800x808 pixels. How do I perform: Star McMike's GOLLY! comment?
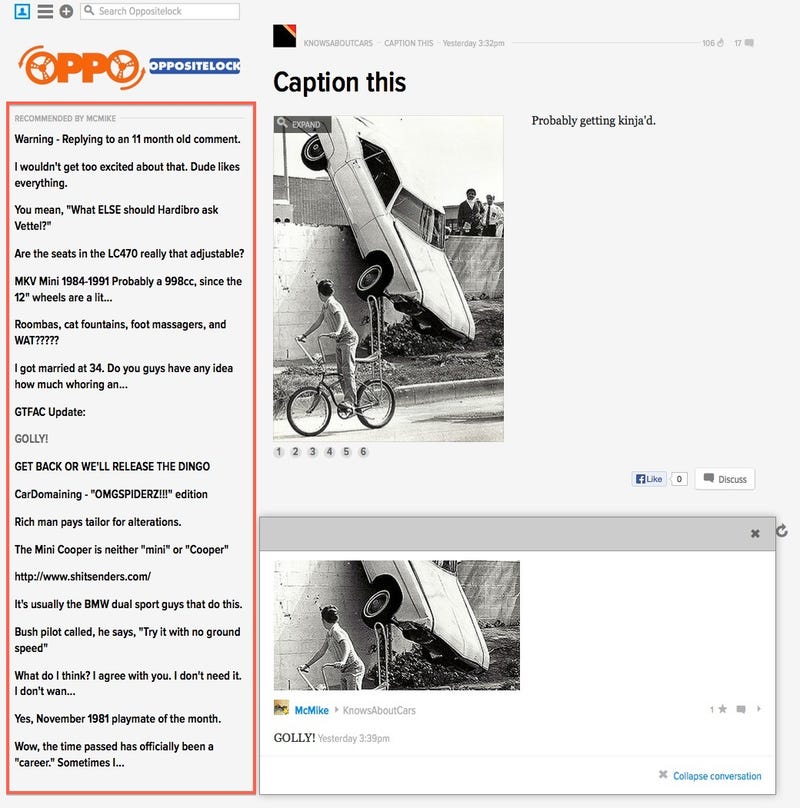pos(723,709)
